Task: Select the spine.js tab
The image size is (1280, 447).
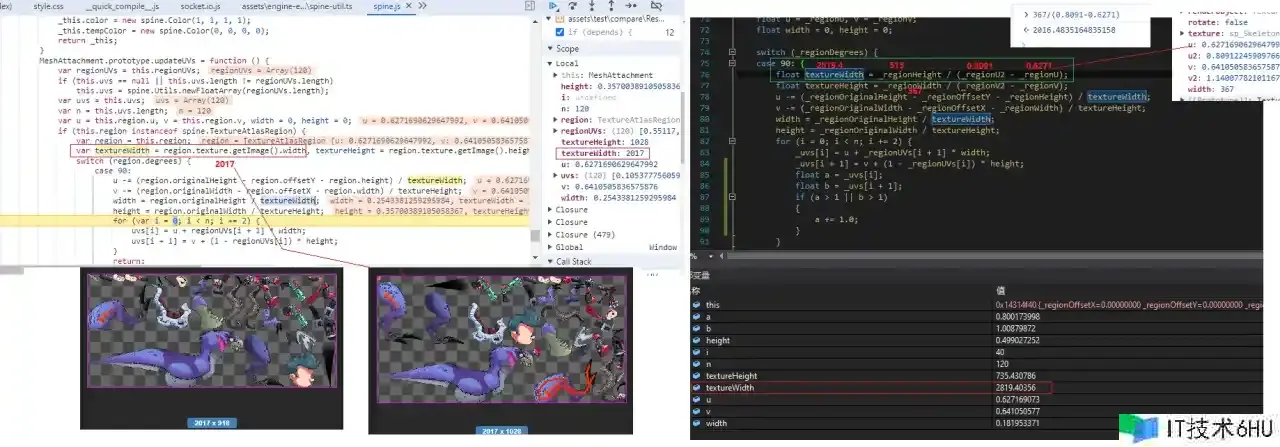Action: pos(385,6)
